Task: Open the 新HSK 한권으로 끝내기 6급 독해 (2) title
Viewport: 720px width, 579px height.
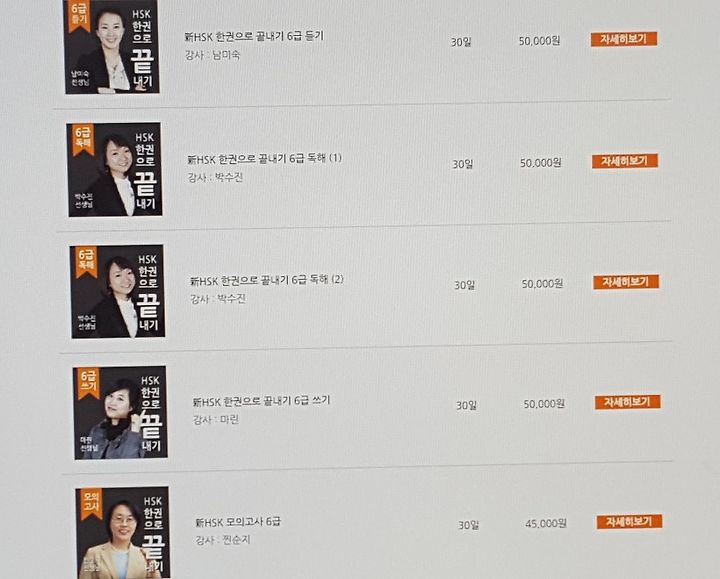Action: pyautogui.click(x=267, y=280)
